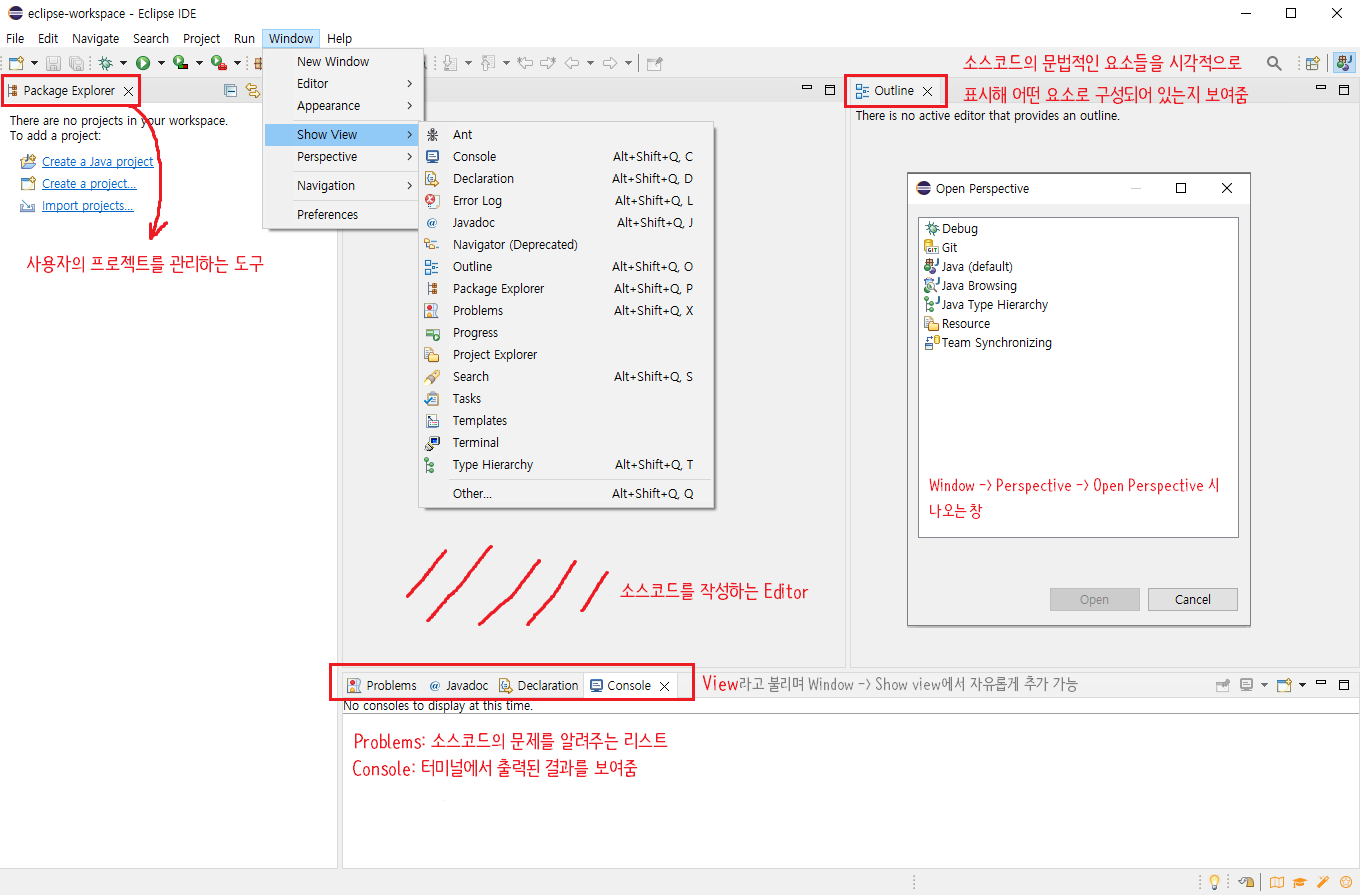Click the New file toolbar icon
Viewport: 1360px width, 895px height.
pyautogui.click(x=16, y=63)
